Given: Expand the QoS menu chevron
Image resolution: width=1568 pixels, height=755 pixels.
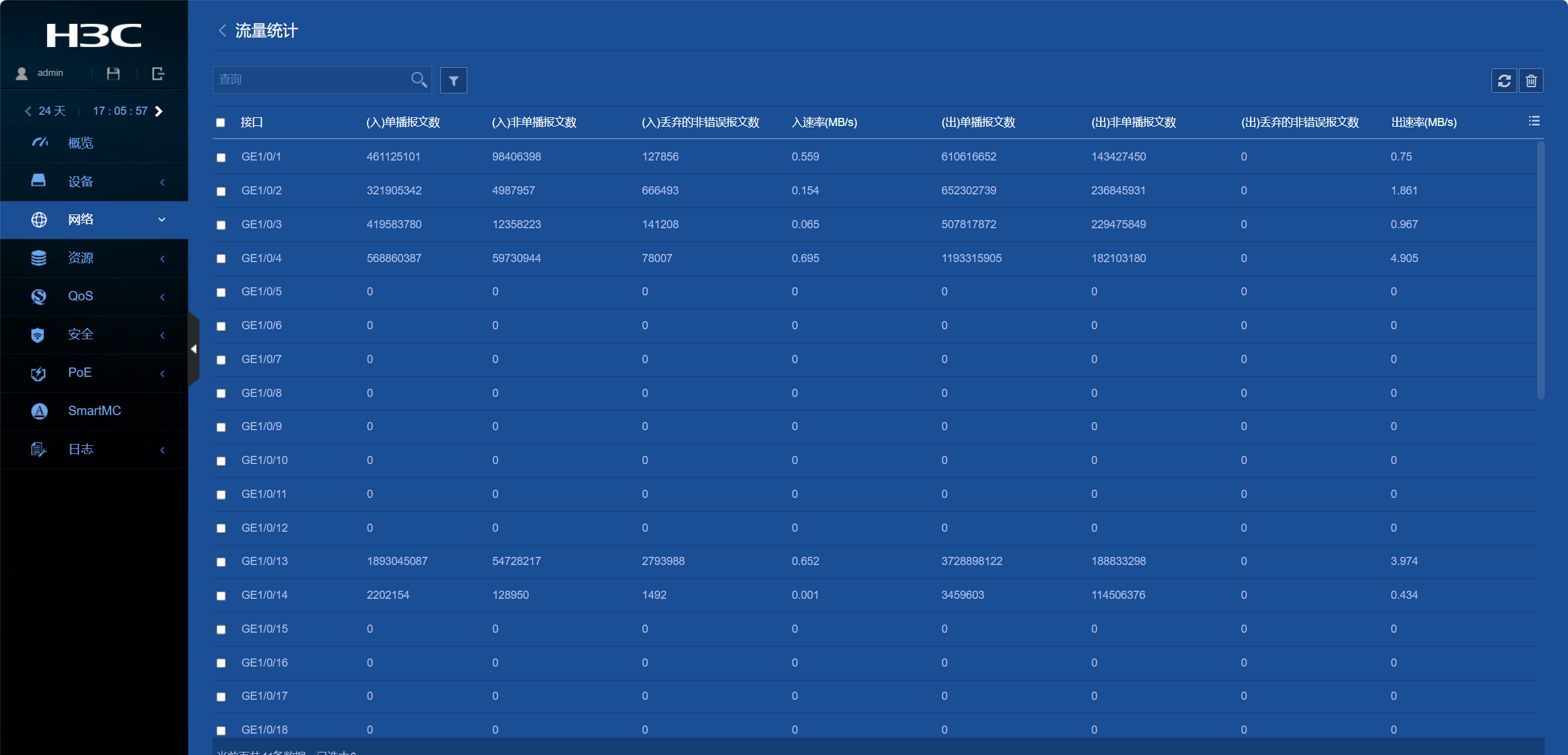Looking at the screenshot, I should [162, 297].
